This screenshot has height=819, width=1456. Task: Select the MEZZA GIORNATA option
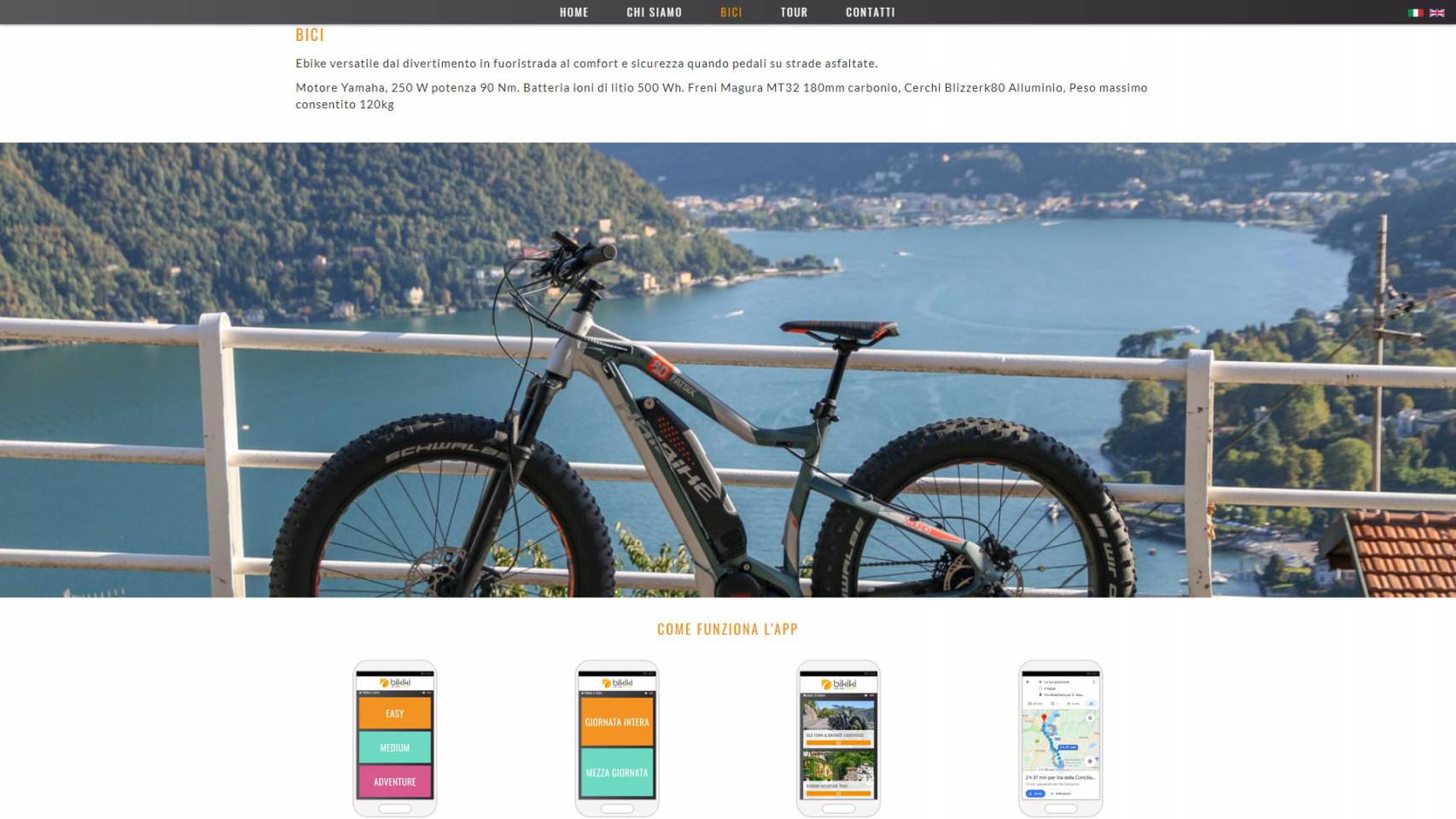617,773
